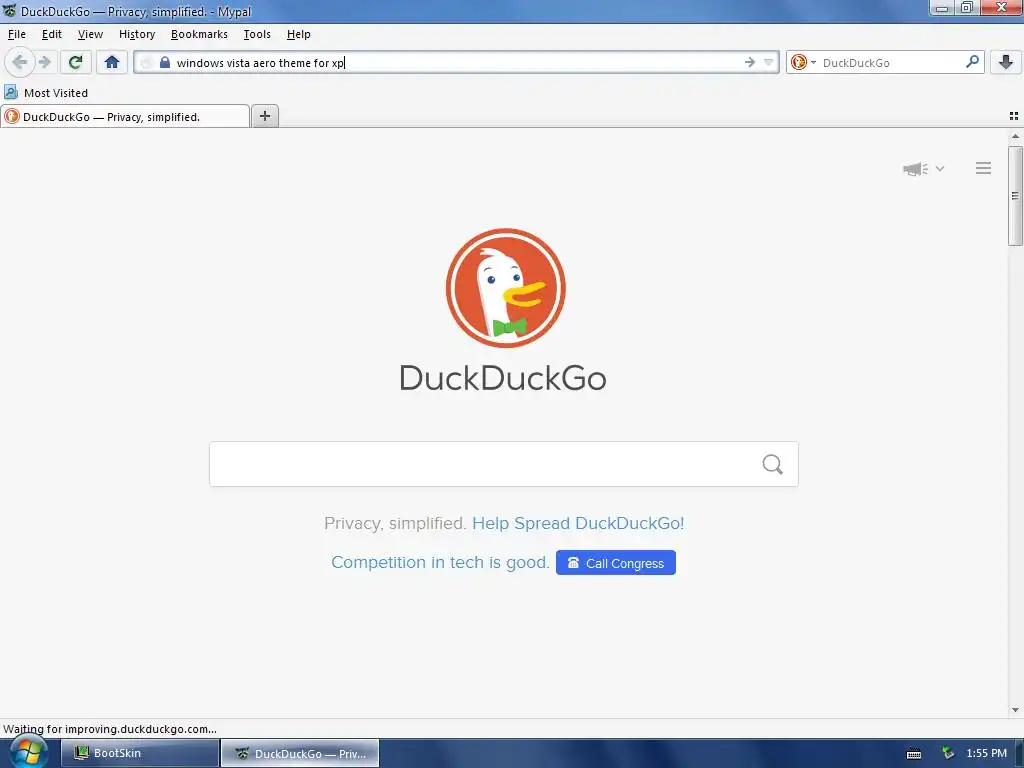Open the History menu
This screenshot has width=1024, height=768.
[x=136, y=34]
